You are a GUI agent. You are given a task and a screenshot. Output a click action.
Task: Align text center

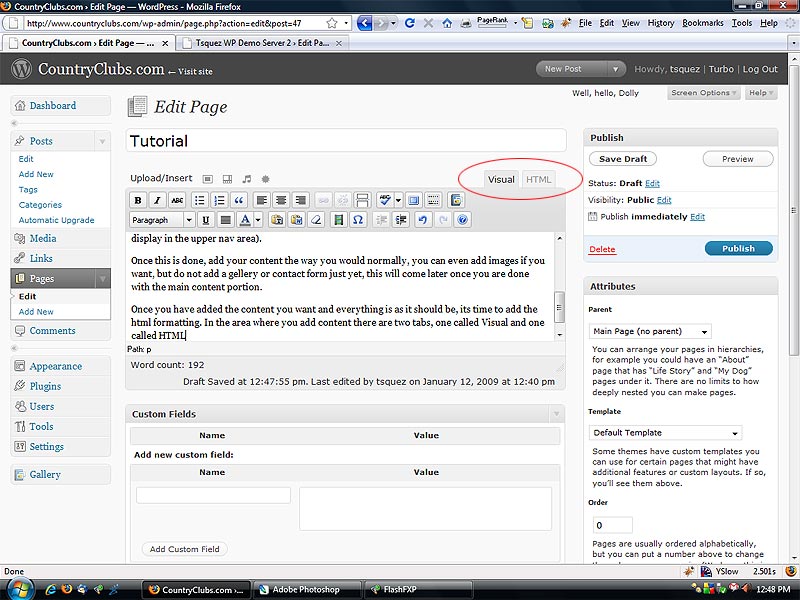click(281, 201)
